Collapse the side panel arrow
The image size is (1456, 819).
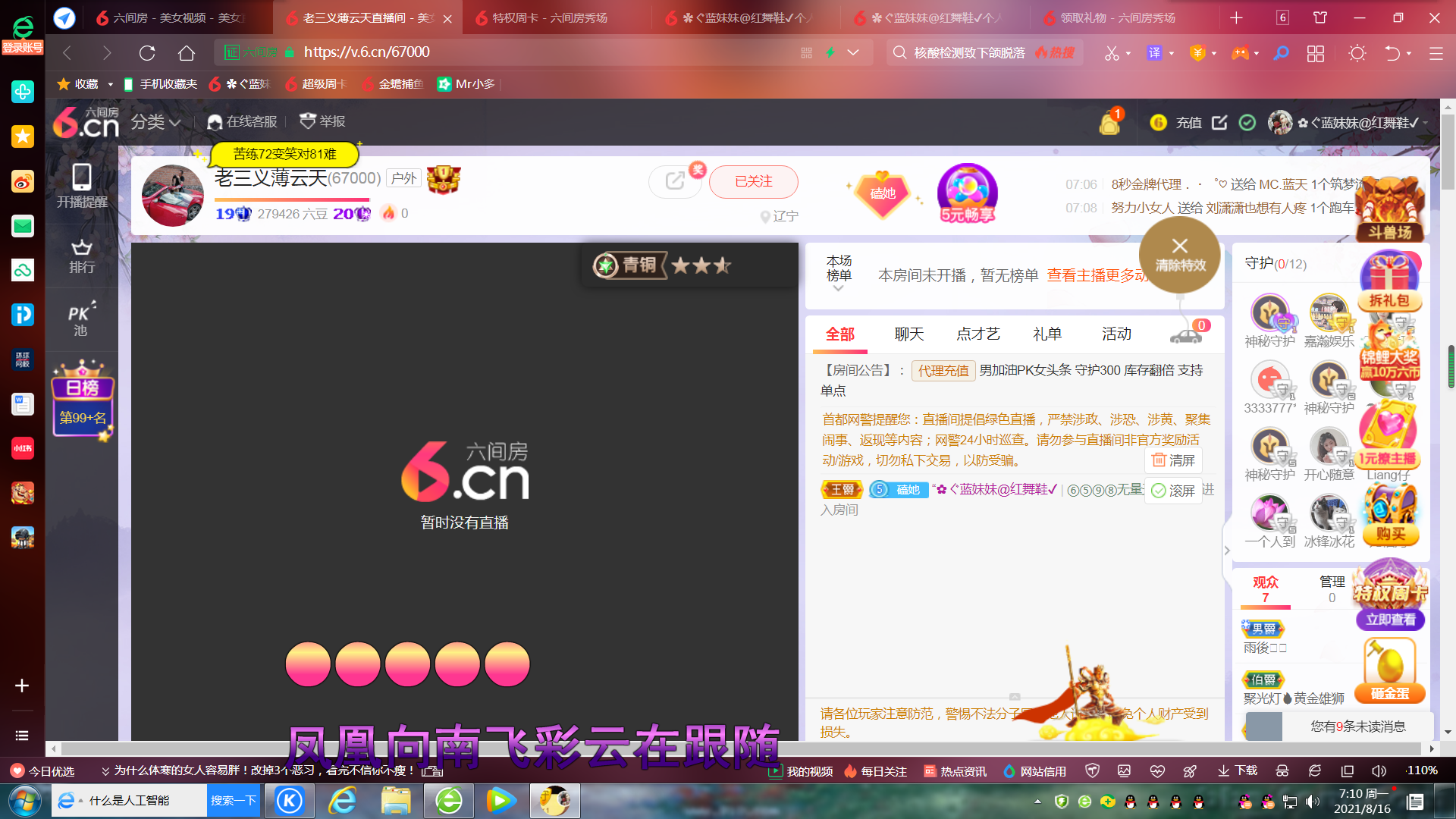coord(1227,551)
